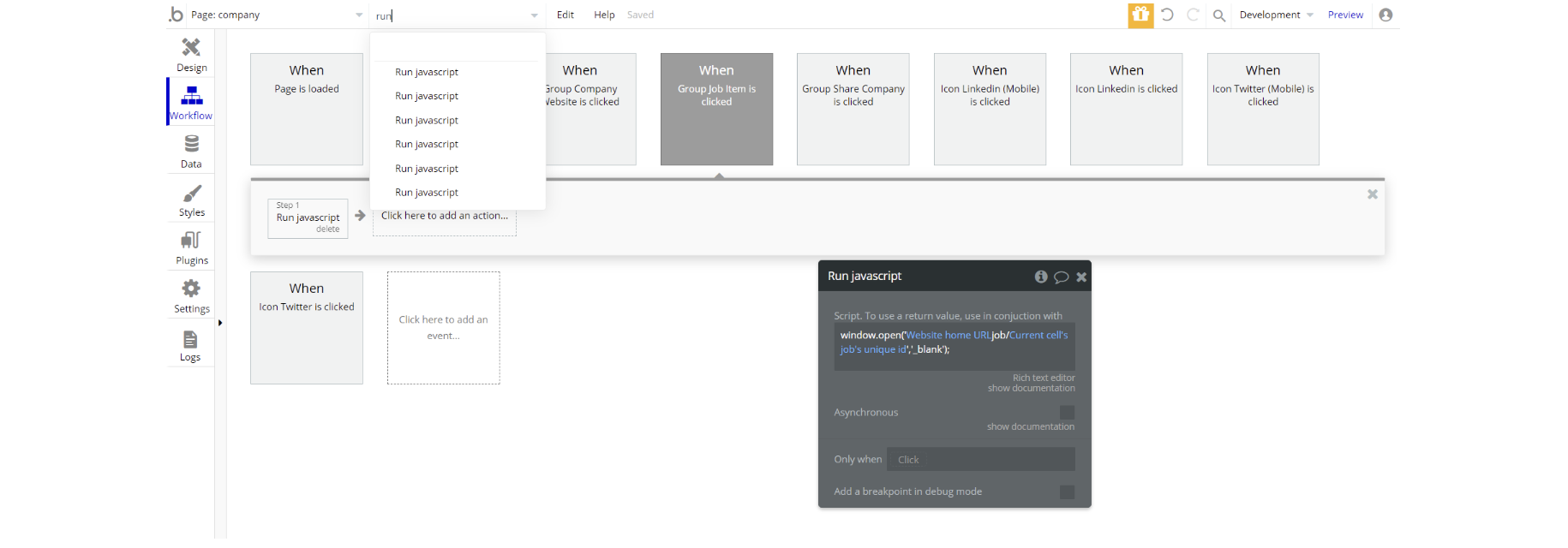Open the Logs section
The width and height of the screenshot is (1568, 548).
click(190, 345)
